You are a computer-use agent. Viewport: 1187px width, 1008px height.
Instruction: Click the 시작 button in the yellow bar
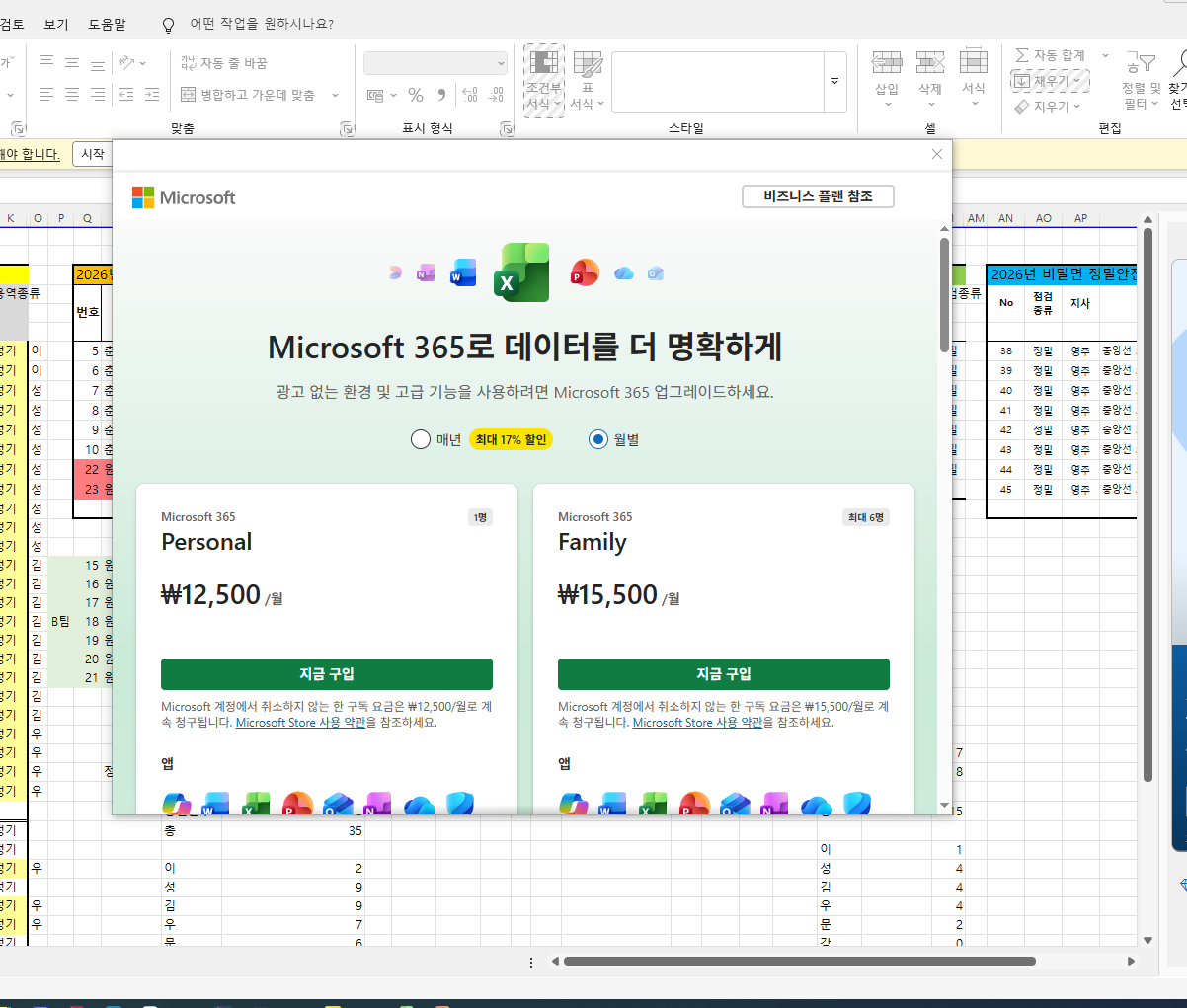[93, 154]
